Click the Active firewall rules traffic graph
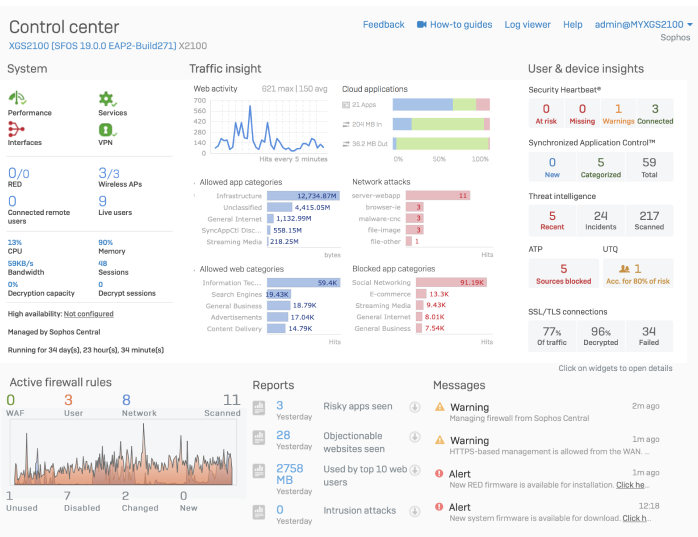The height and width of the screenshot is (537, 698). pyautogui.click(x=123, y=452)
